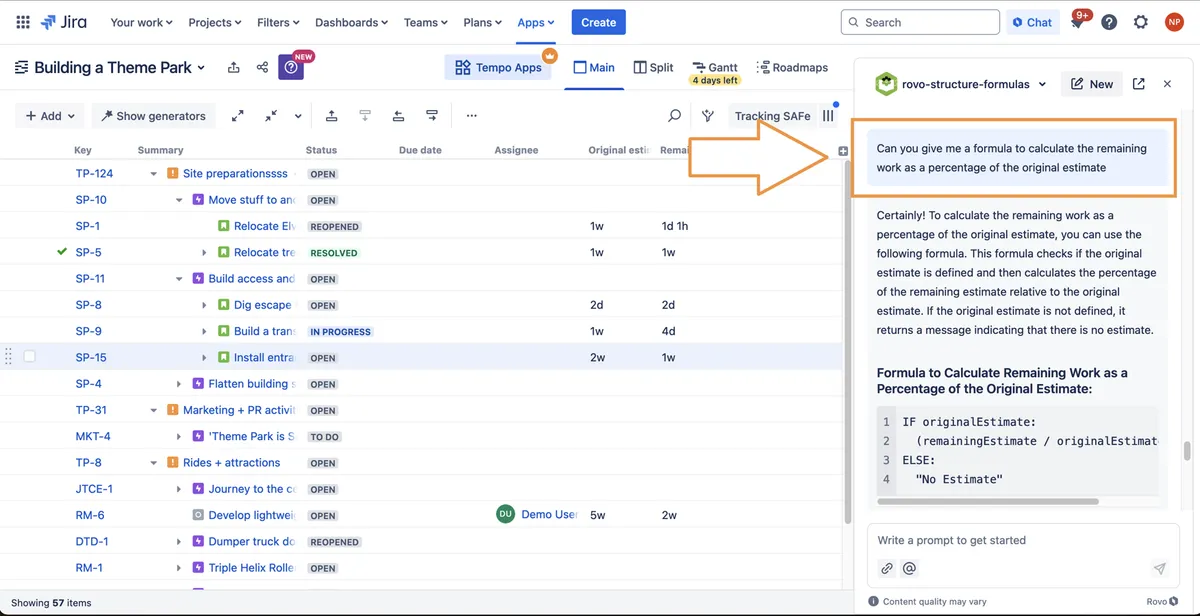The width and height of the screenshot is (1200, 616).
Task: Switch to Split view tab
Action: click(654, 67)
